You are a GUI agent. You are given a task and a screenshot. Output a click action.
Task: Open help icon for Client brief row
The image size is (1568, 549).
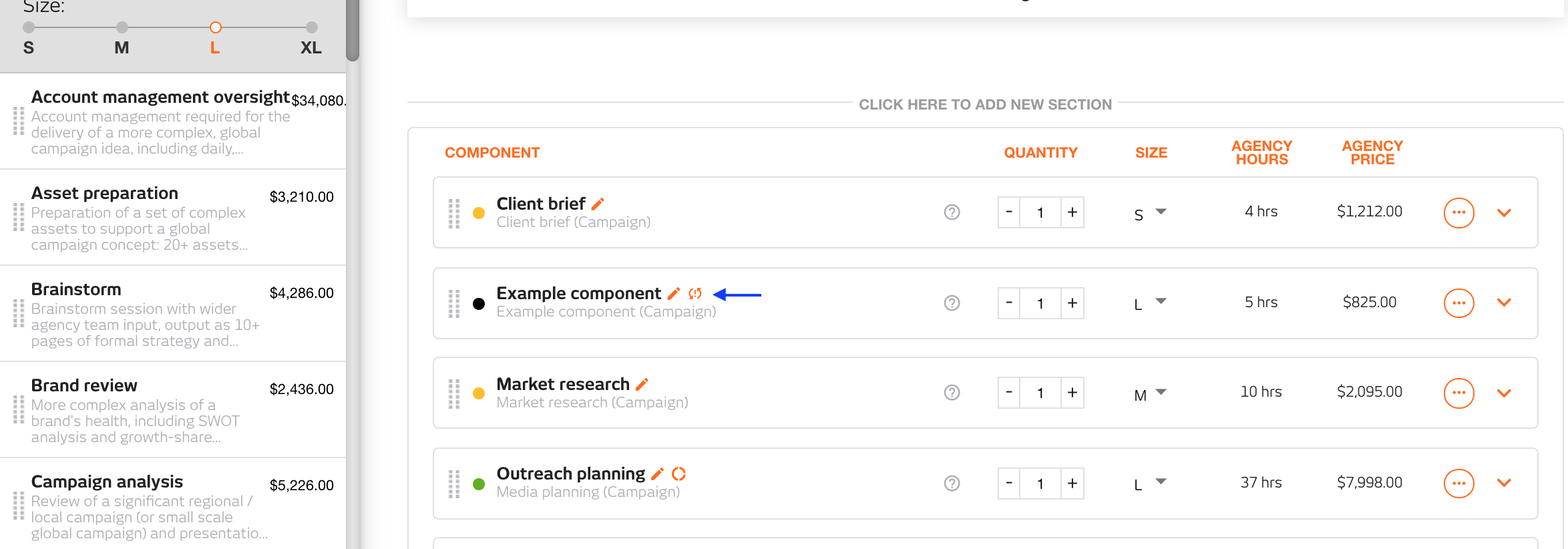(x=952, y=212)
